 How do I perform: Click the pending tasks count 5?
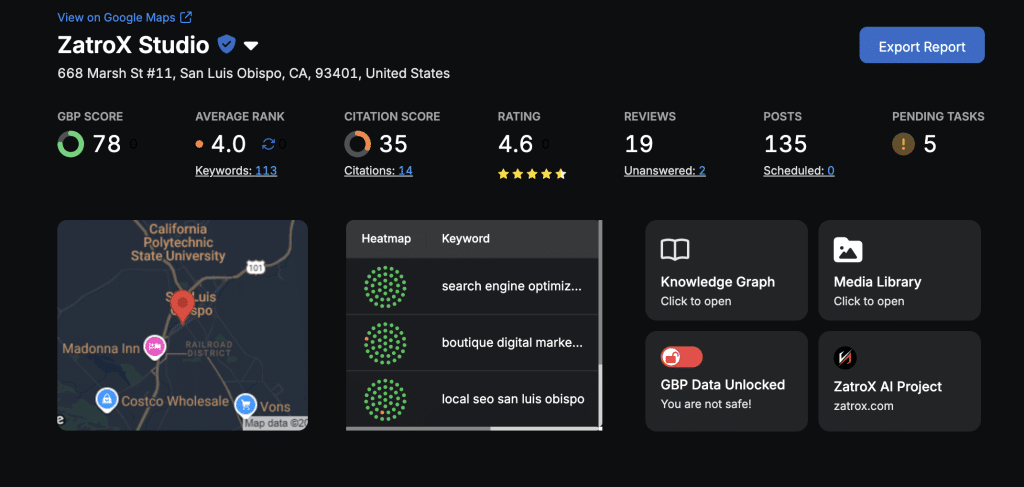(930, 144)
